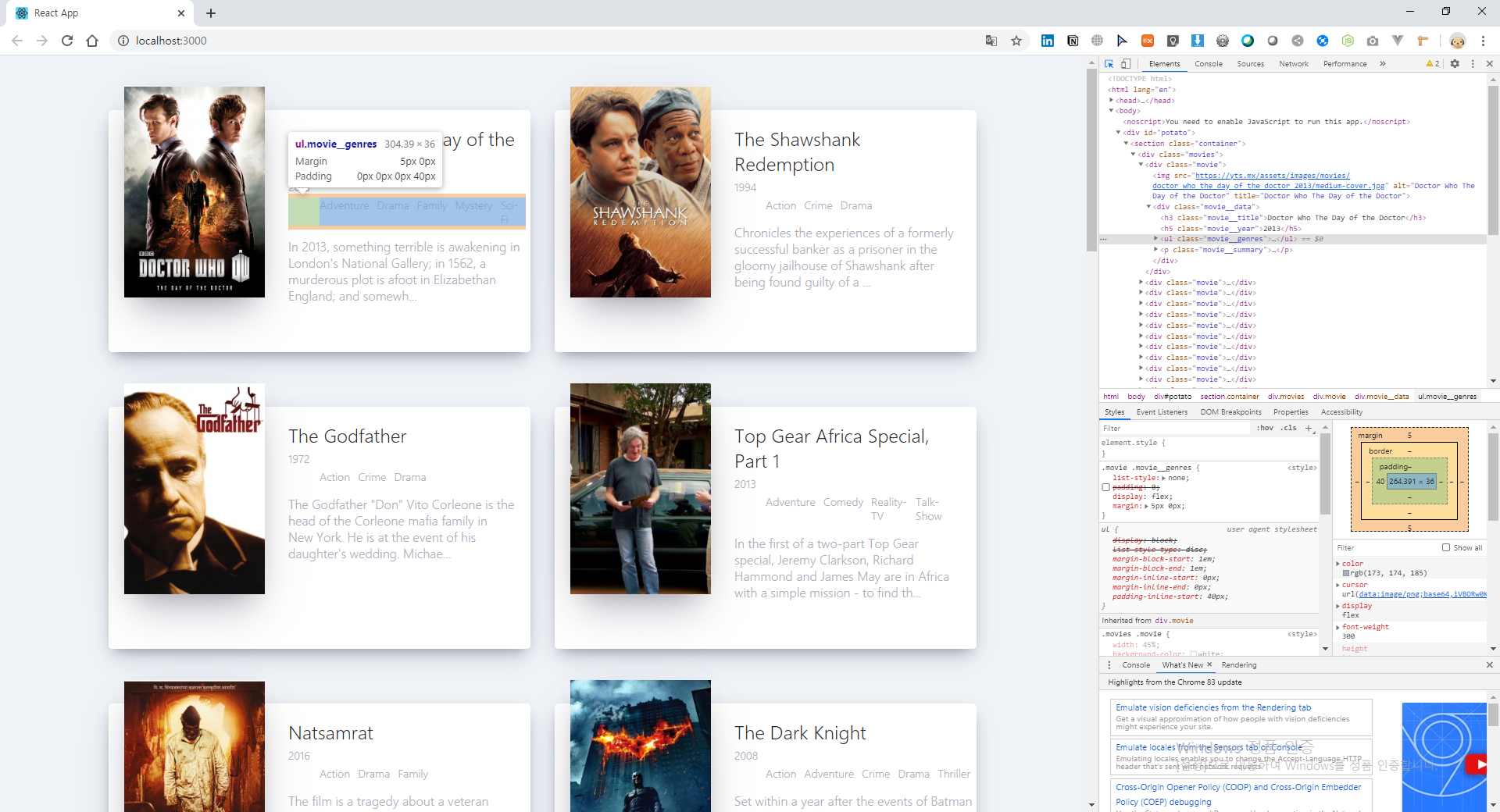Open the Emulate vision deficiencies link
This screenshot has height=812, width=1500.
click(1213, 707)
